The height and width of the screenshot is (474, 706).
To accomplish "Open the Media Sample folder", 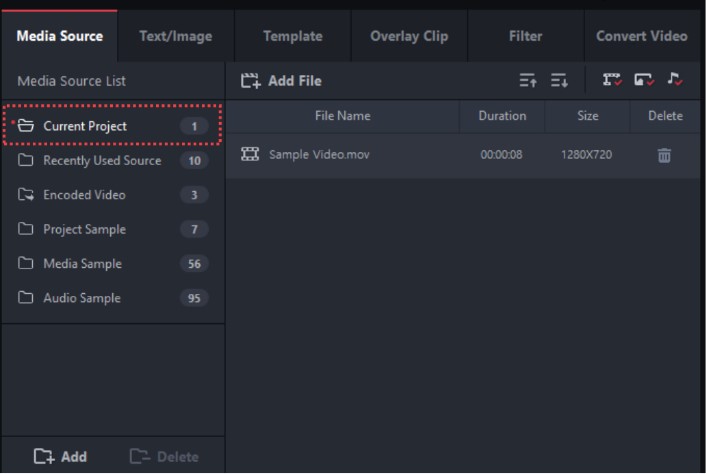I will click(x=82, y=264).
